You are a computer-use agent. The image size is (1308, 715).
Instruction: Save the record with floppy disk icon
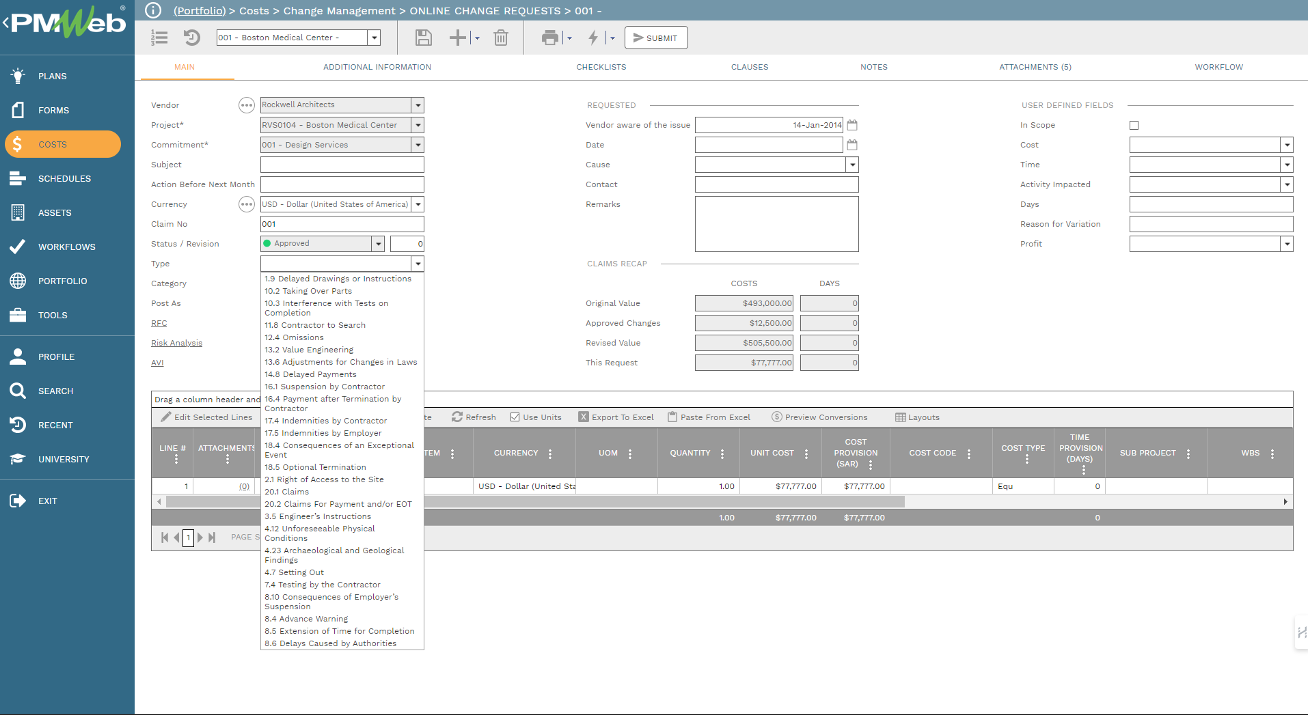pyautogui.click(x=423, y=37)
